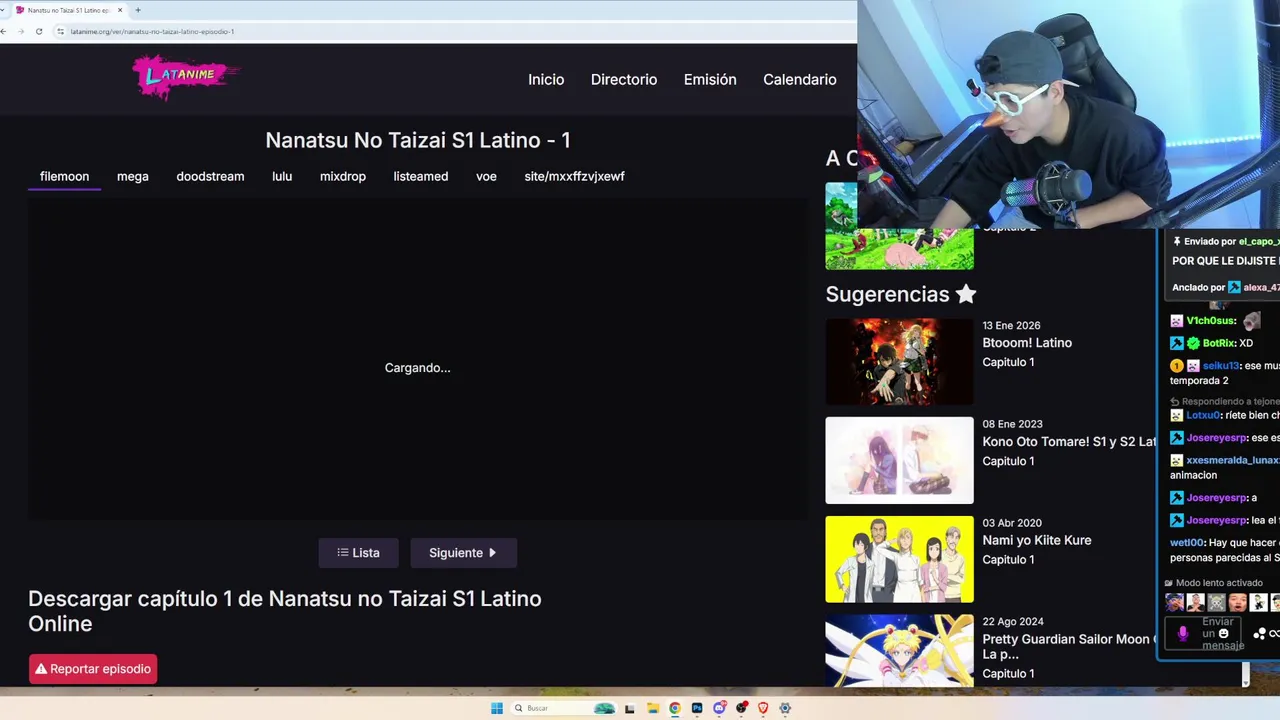Switch to the mega server tab
Image resolution: width=1280 pixels, height=720 pixels.
point(133,176)
